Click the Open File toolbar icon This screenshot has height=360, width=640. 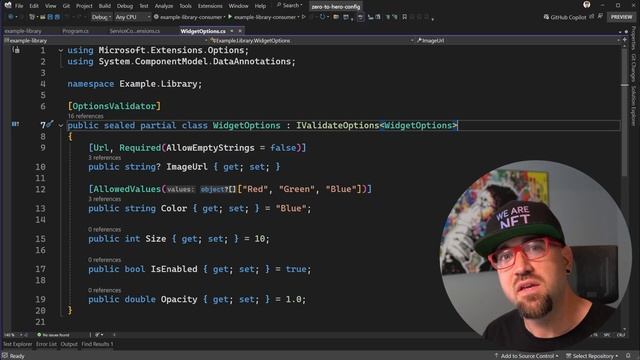pyautogui.click(x=42, y=17)
